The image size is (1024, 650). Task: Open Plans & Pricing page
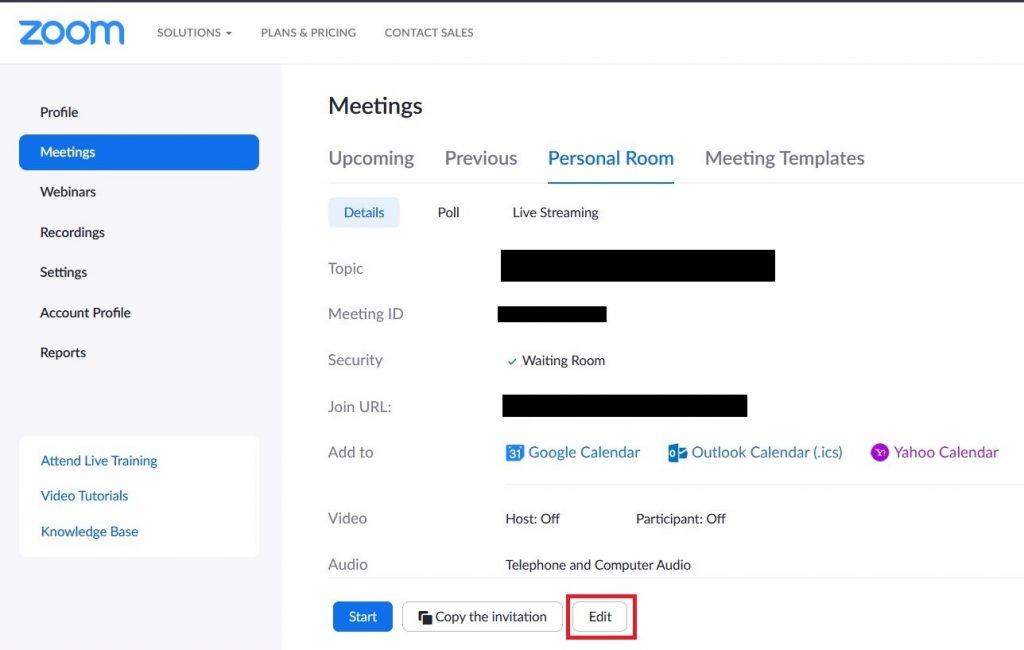pos(308,33)
